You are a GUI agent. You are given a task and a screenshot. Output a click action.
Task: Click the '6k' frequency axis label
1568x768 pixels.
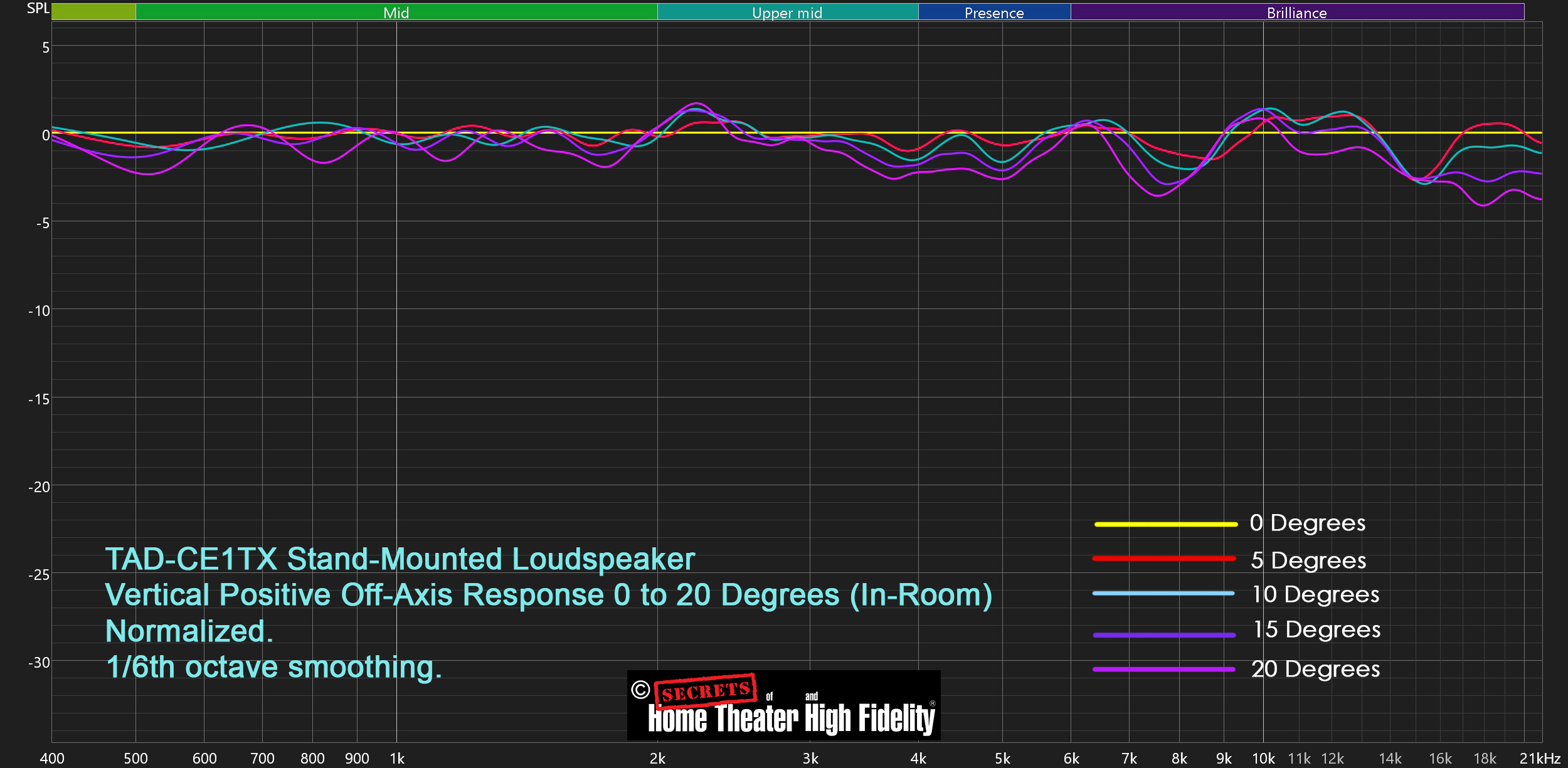[1071, 759]
